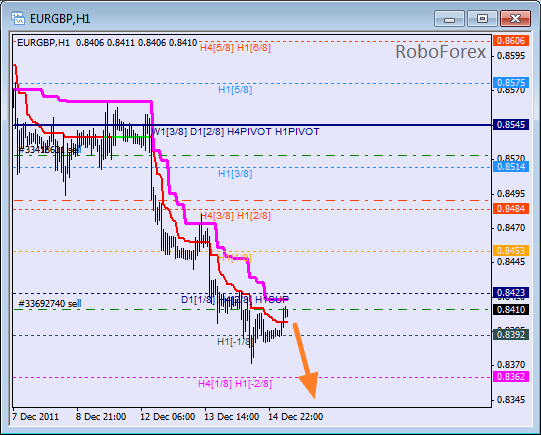
Task: Click the H4[1/8] H1[-2/8] magenta level label
Action: [x=235, y=384]
